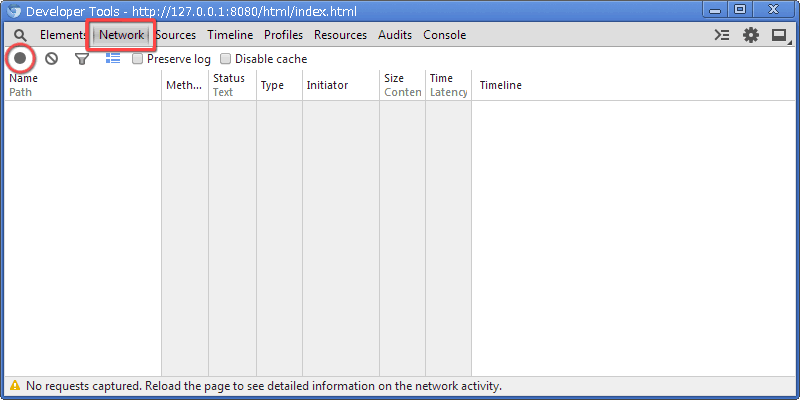Click the search magnifier icon
This screenshot has height=400, width=800.
pyautogui.click(x=20, y=35)
